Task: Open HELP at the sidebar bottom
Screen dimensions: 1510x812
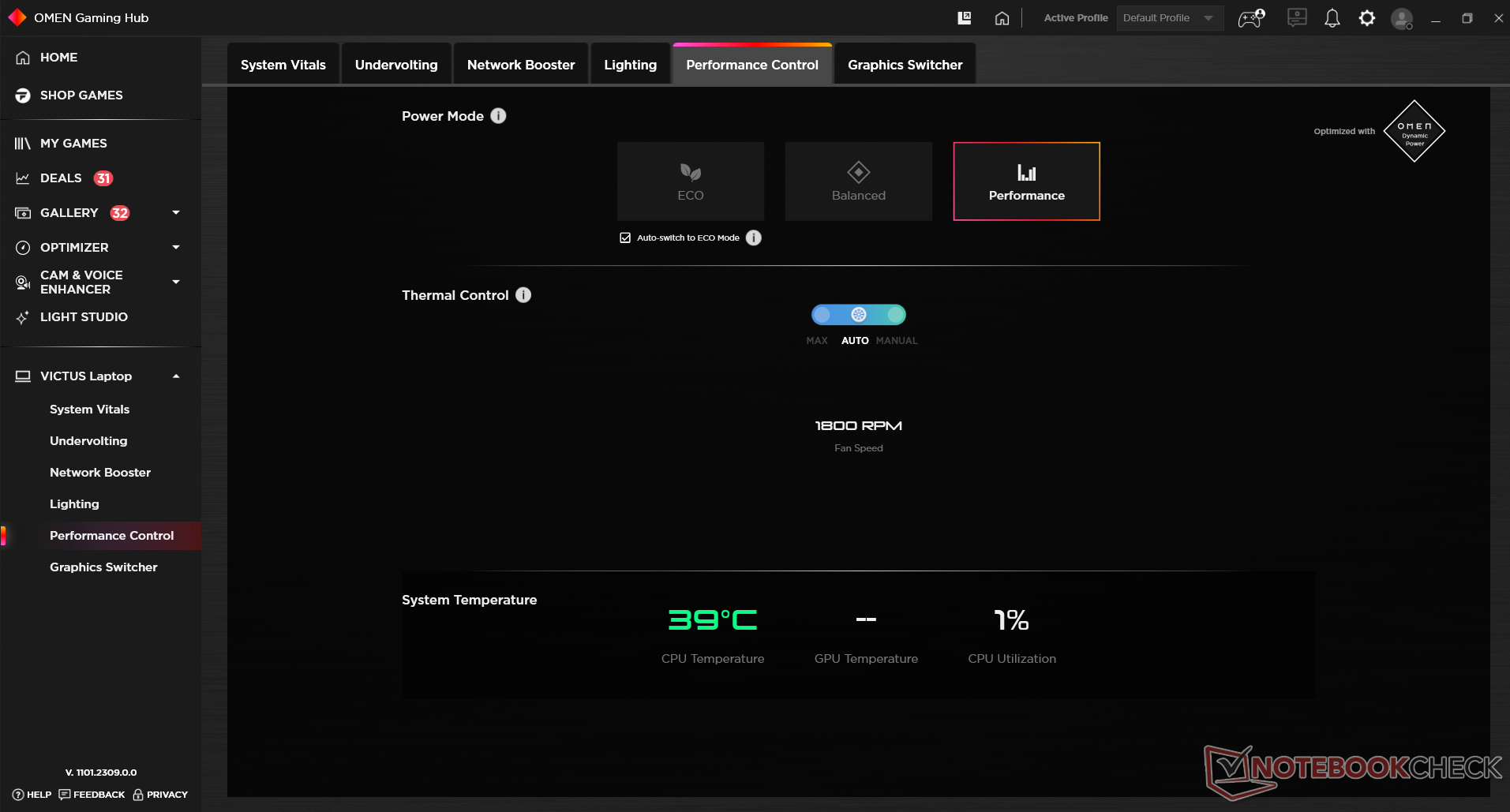Action: pyautogui.click(x=32, y=795)
